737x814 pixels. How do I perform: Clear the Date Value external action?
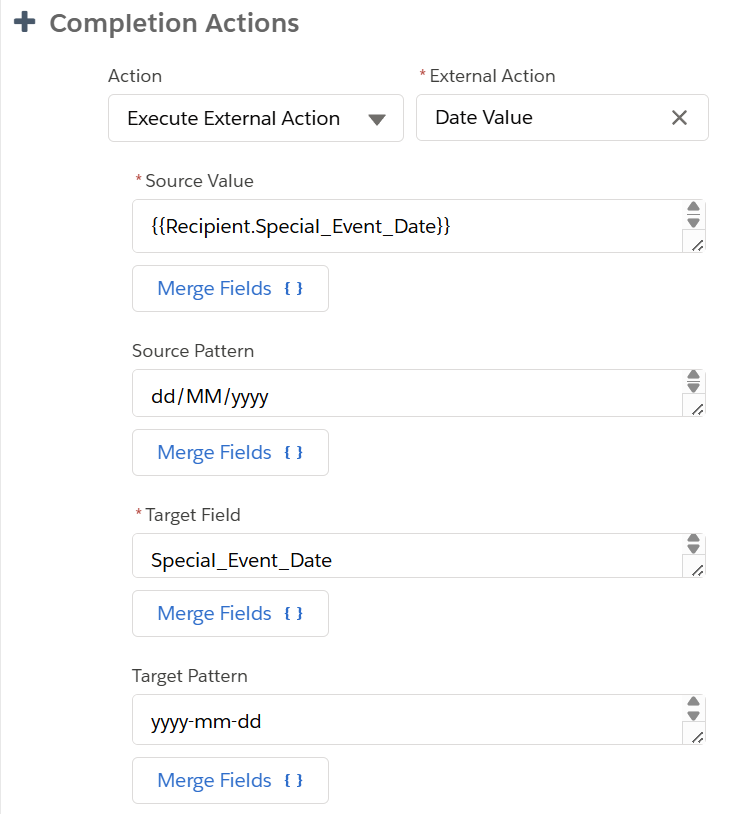tap(679, 118)
